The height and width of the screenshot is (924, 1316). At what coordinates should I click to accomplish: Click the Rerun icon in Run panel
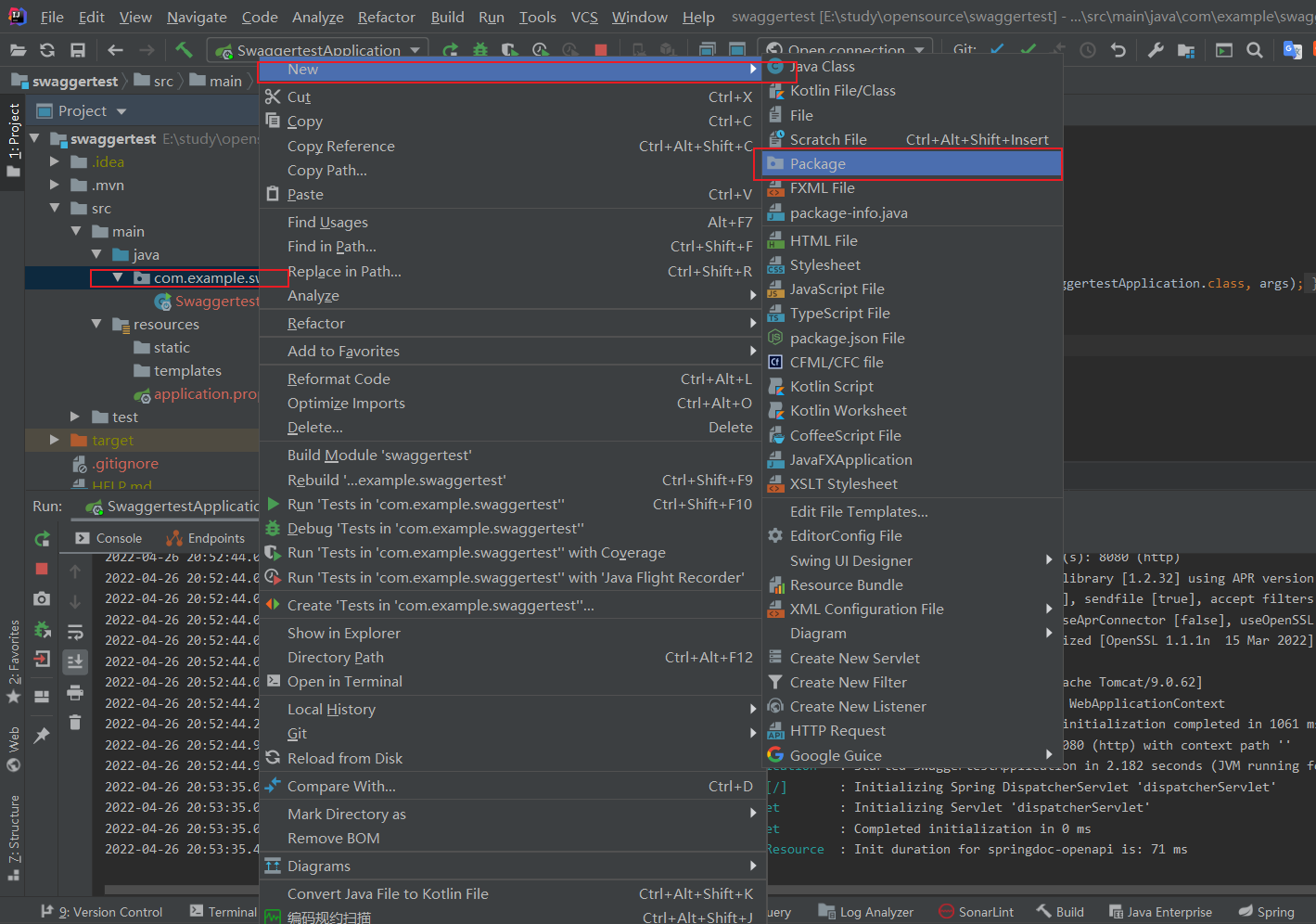[42, 539]
